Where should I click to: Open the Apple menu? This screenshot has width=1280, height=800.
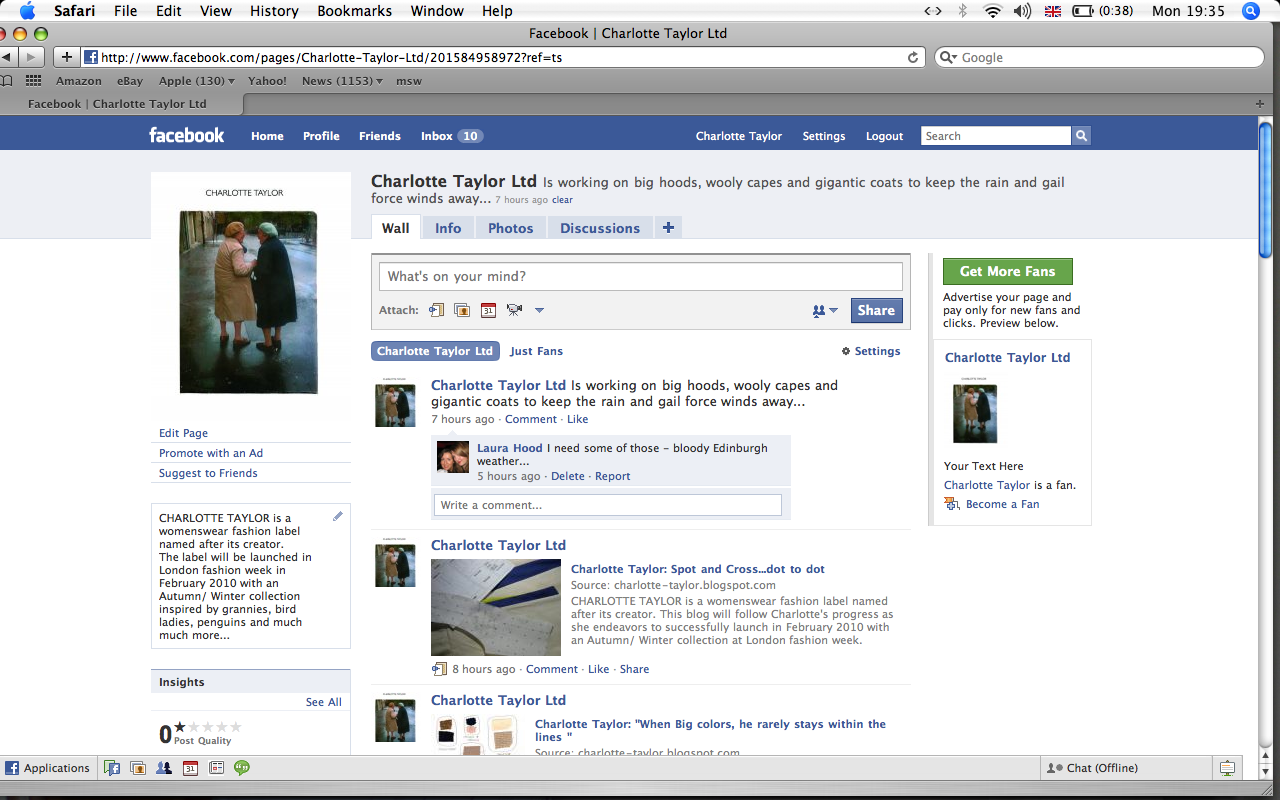28,11
